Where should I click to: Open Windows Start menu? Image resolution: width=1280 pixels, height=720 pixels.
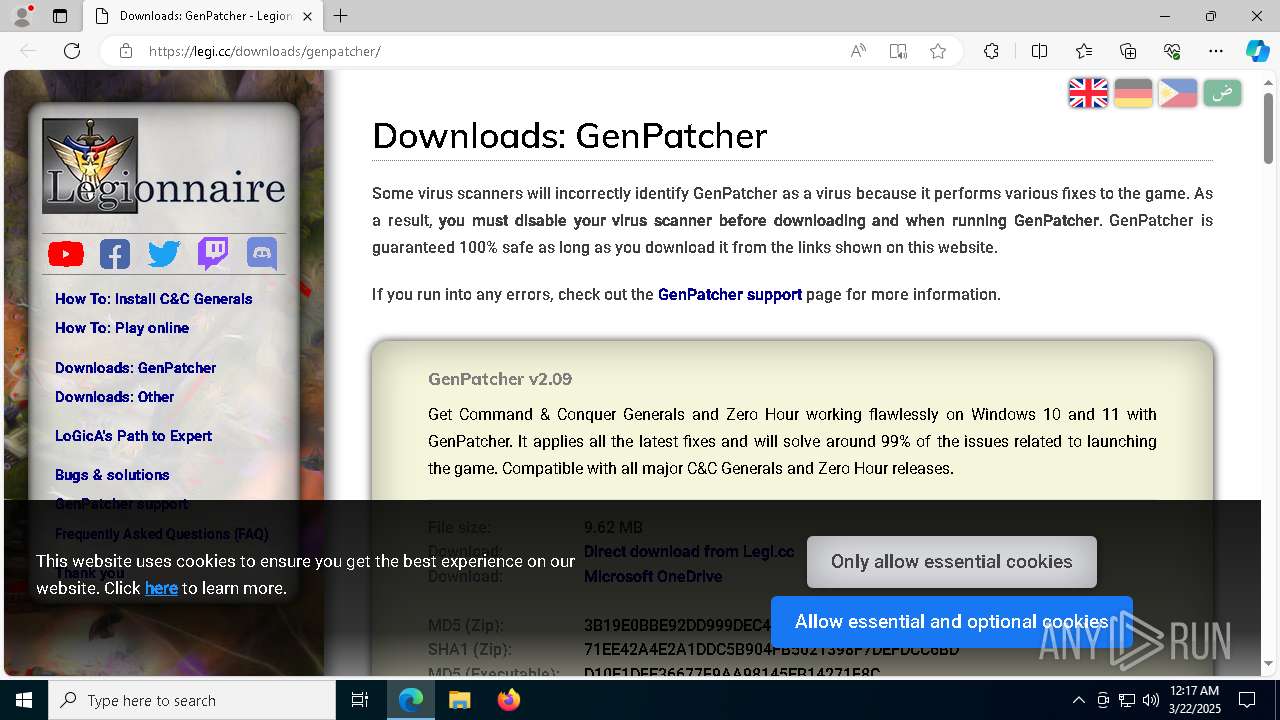coord(24,700)
